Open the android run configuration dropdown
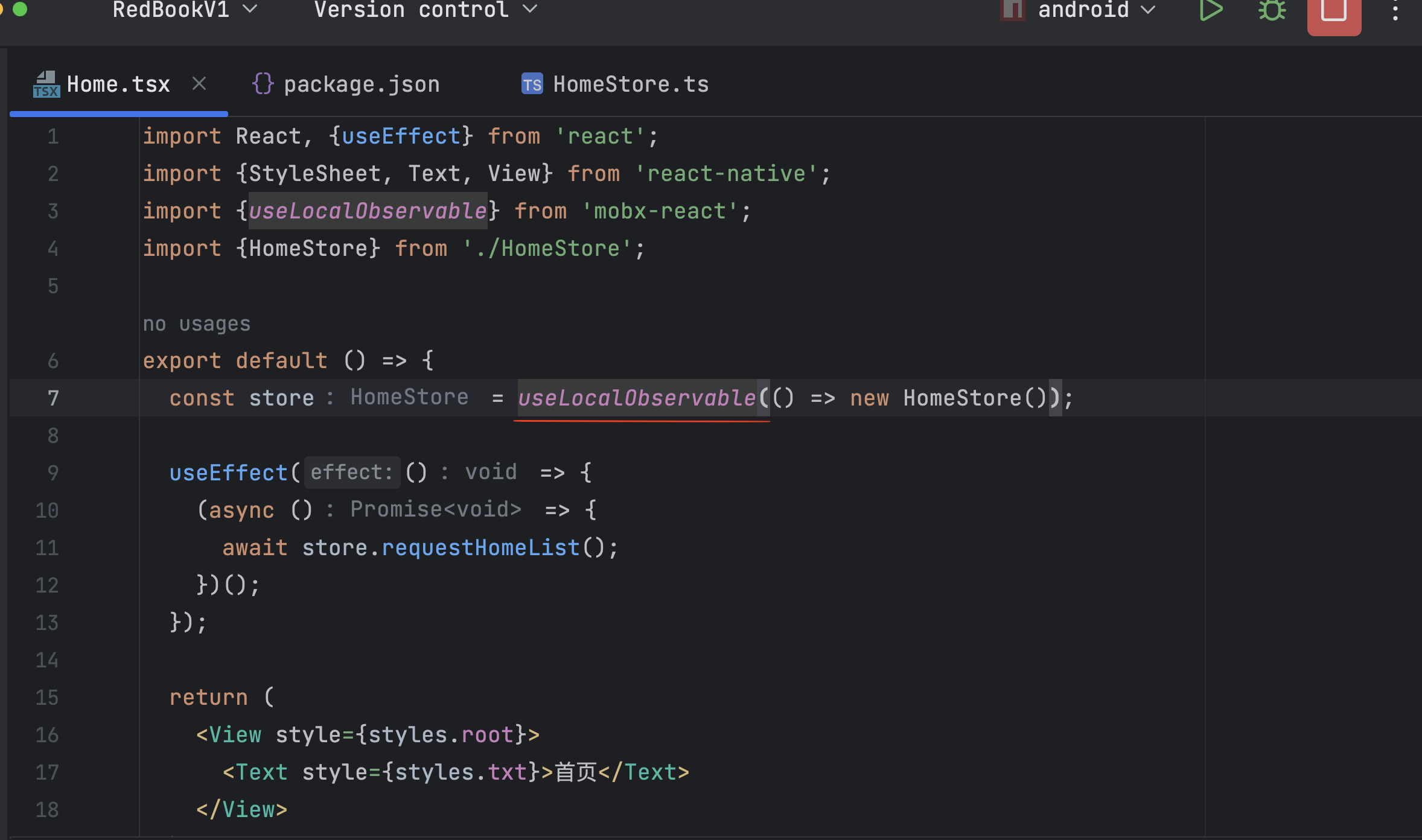The width and height of the screenshot is (1422, 840). pyautogui.click(x=1096, y=10)
